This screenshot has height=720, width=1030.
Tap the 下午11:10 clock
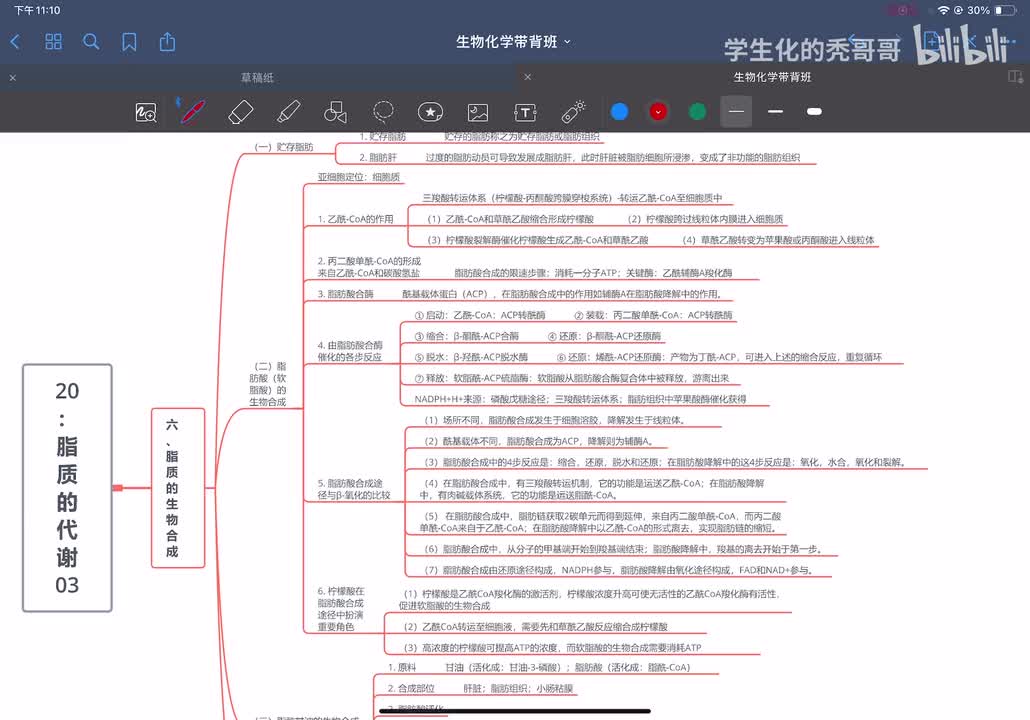(37, 11)
